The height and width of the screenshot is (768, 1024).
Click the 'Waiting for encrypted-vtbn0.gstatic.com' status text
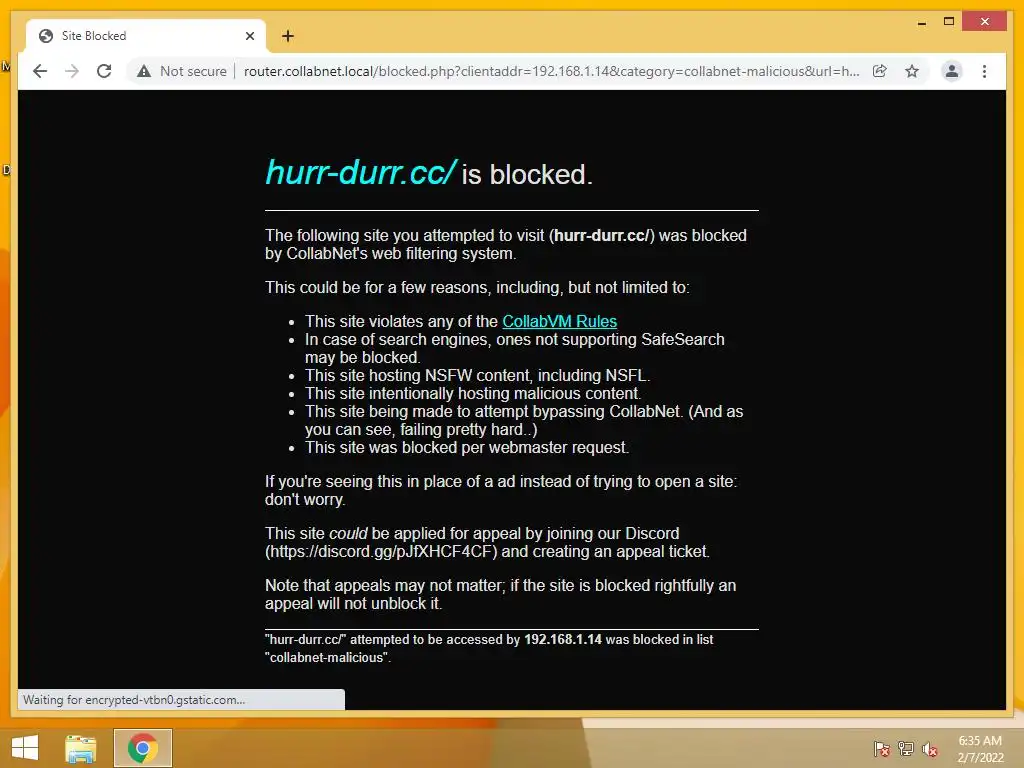(x=134, y=699)
